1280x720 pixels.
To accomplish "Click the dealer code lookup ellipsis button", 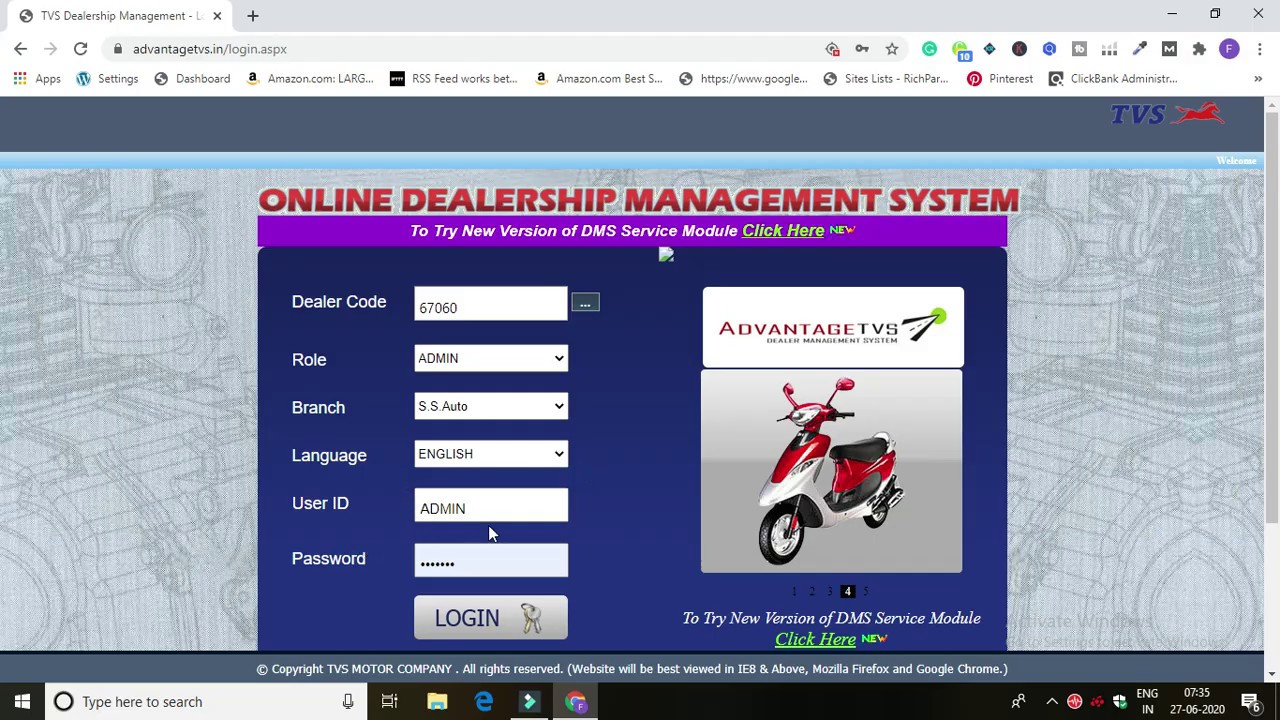I will click(x=585, y=303).
